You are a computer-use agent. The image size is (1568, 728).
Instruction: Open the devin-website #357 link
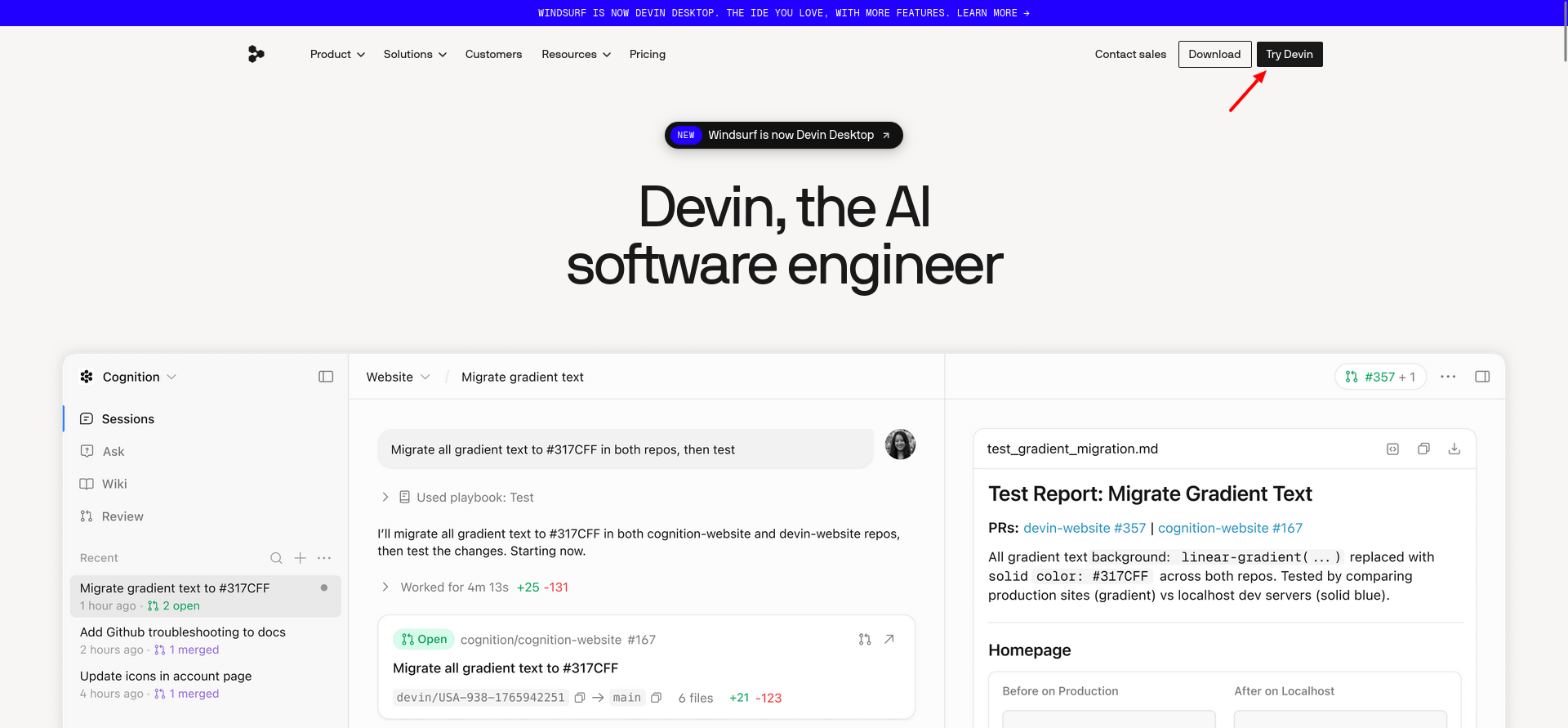(1085, 528)
